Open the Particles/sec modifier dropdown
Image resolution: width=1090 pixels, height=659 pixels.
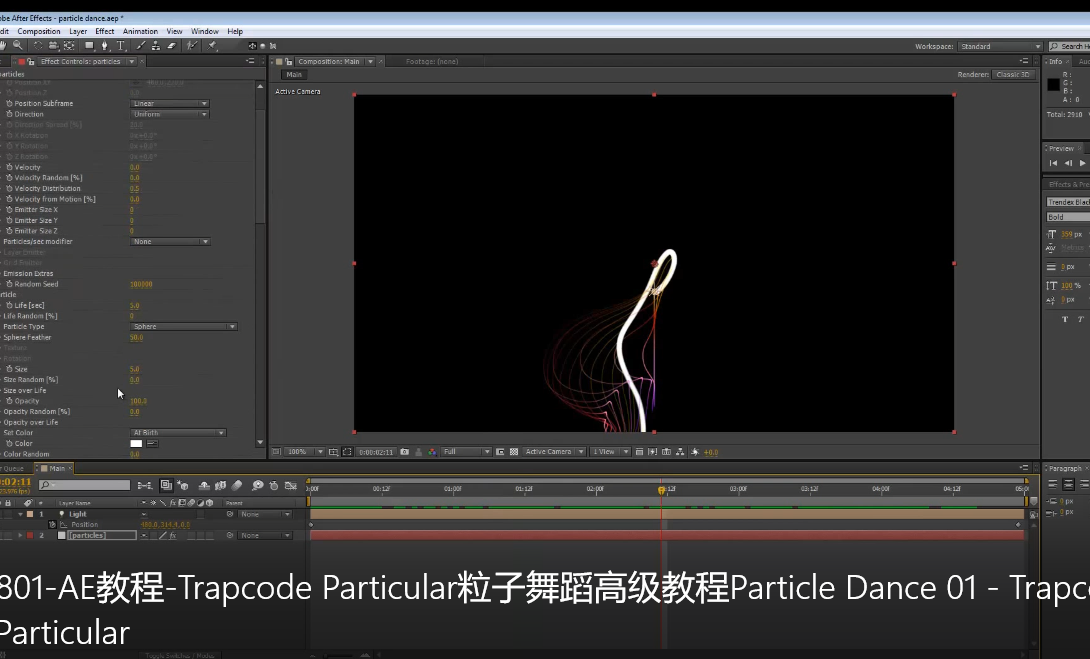coord(170,242)
